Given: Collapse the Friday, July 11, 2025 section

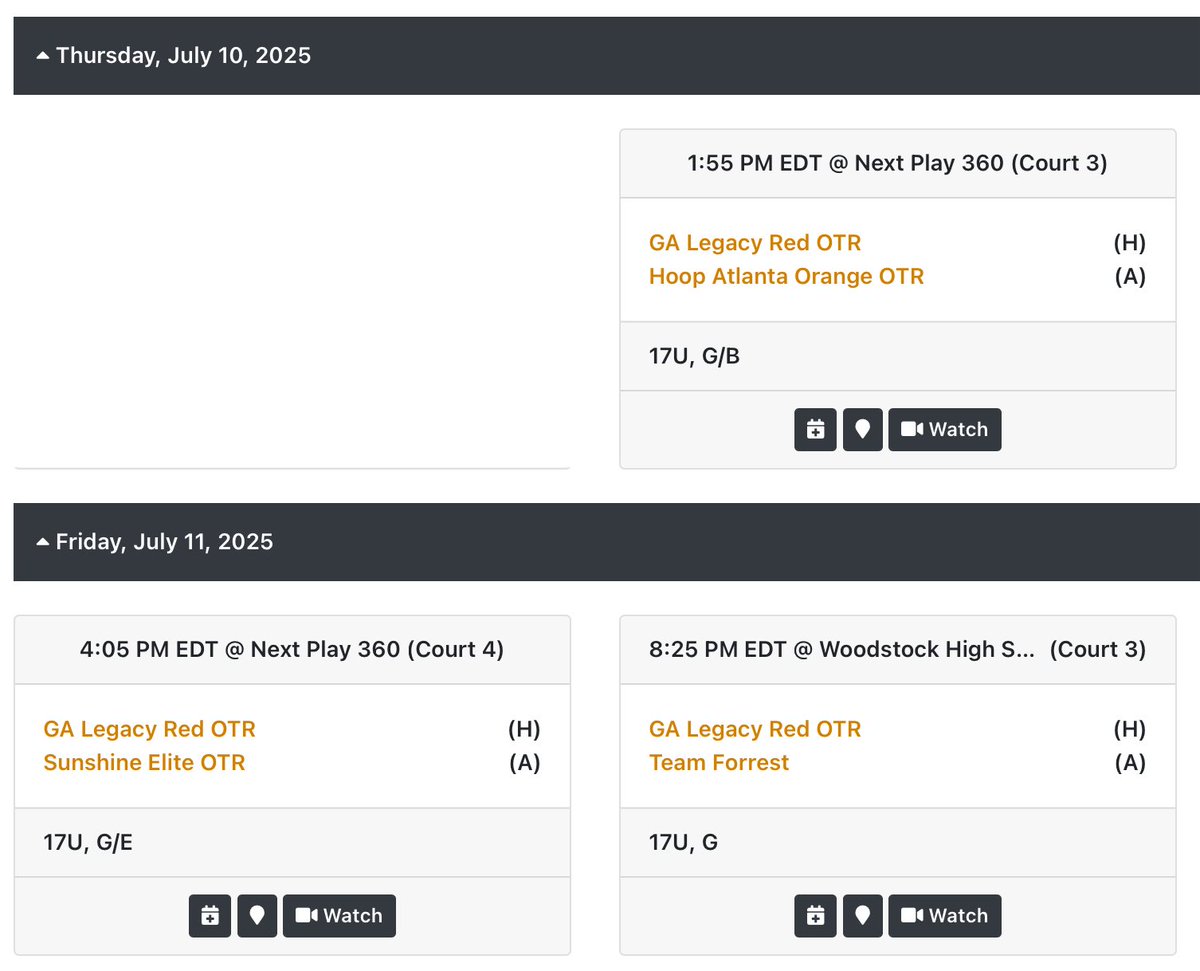Looking at the screenshot, I should [x=155, y=542].
